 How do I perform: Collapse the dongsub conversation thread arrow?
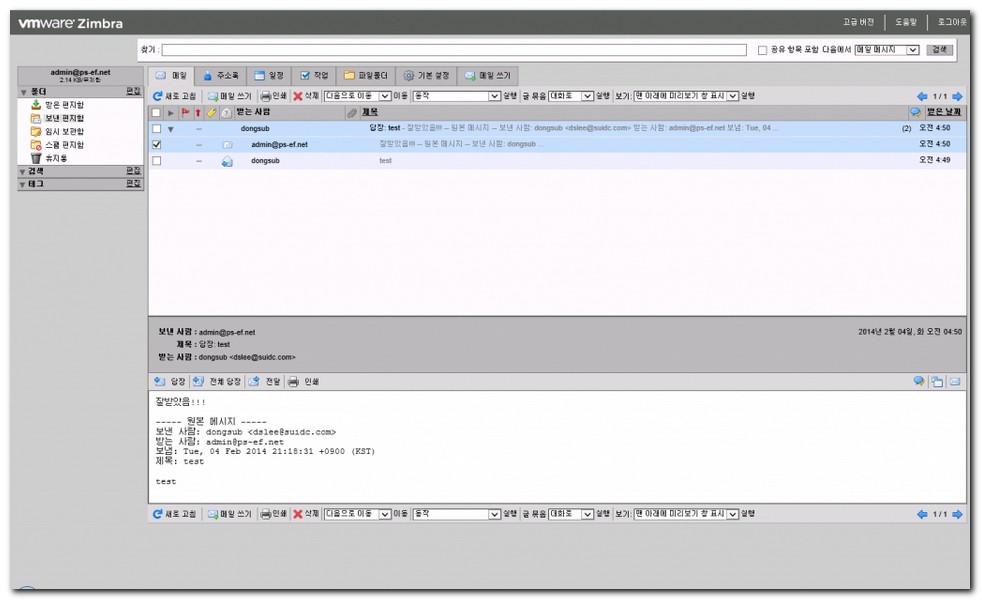170,129
